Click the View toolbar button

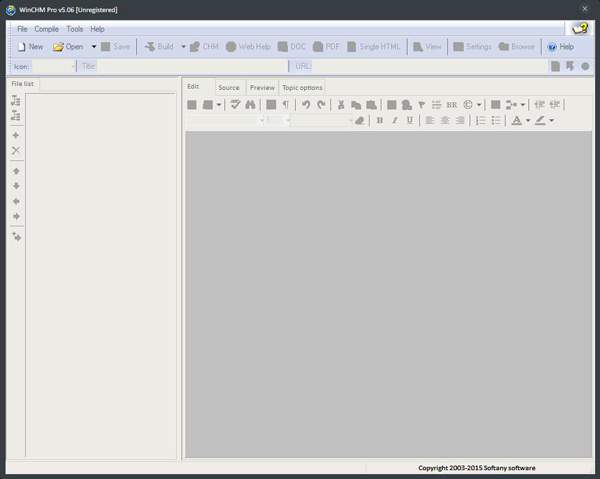point(427,47)
